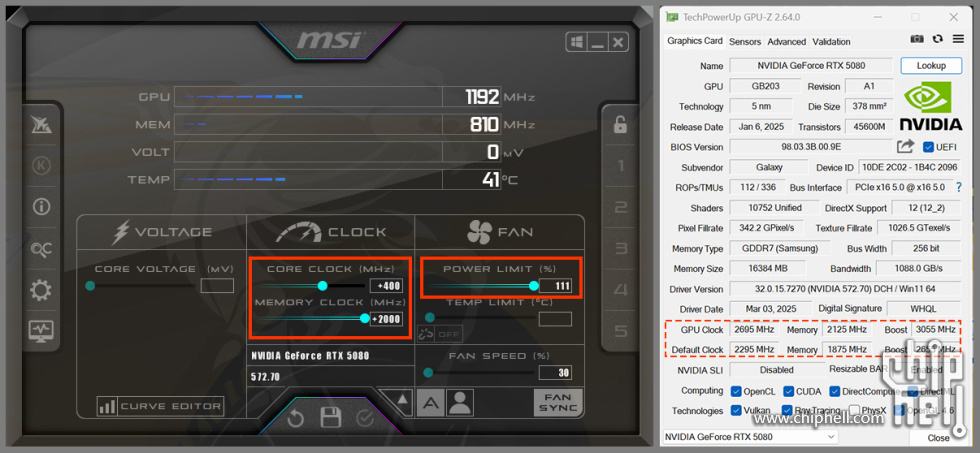Click the GPU Clock 2695 MHz field
This screenshot has width=980, height=453.
pyautogui.click(x=754, y=329)
